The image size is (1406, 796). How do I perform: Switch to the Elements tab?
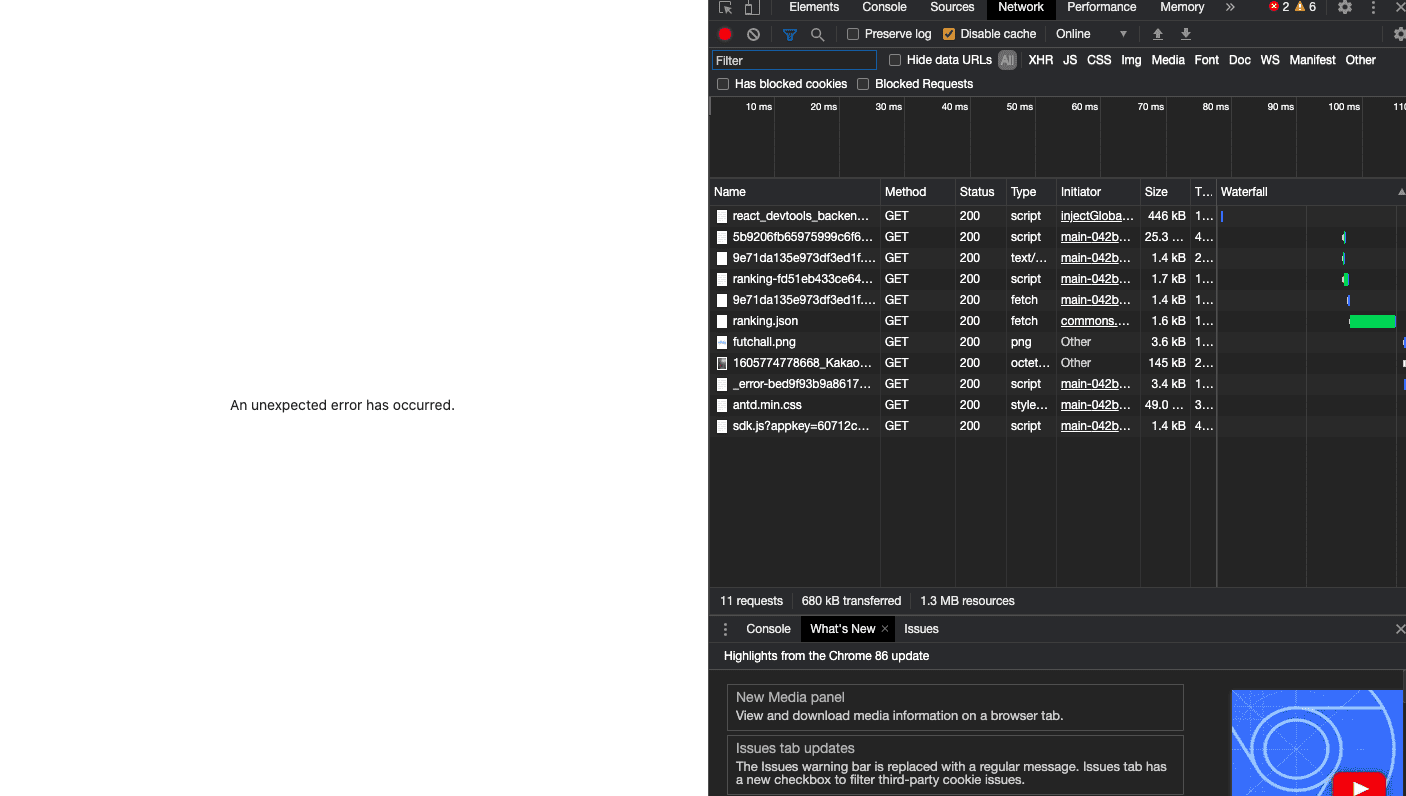[814, 8]
